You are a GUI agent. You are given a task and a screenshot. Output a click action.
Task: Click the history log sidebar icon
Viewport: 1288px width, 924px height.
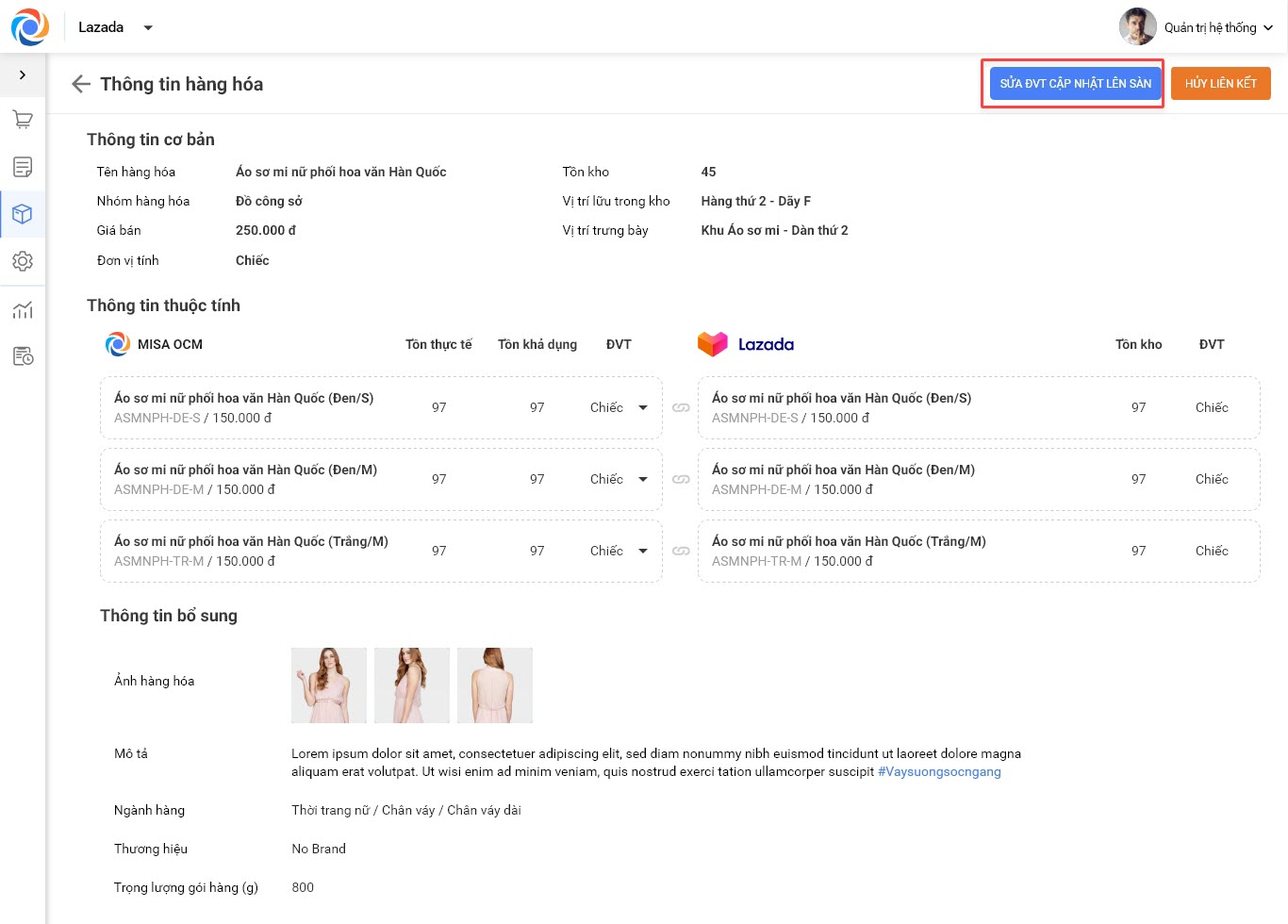click(x=23, y=356)
